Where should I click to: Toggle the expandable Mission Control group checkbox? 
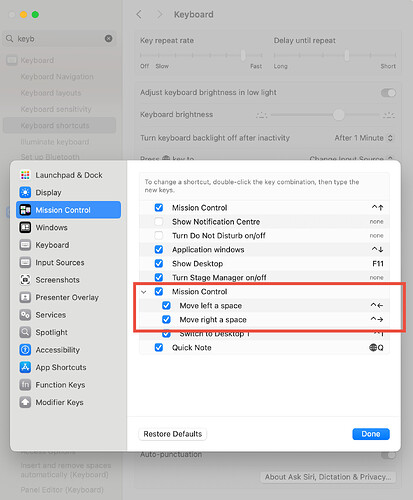[159, 291]
